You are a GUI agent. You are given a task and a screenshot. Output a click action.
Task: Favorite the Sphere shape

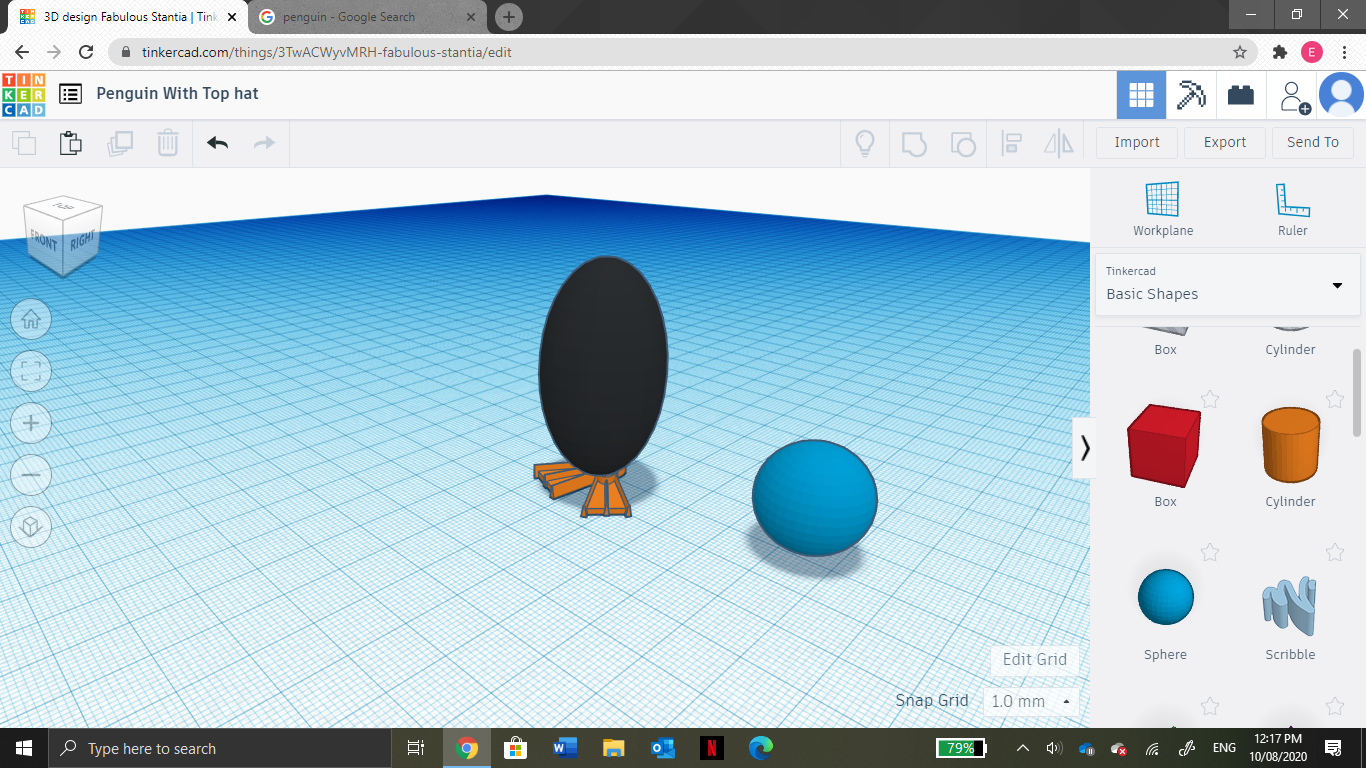[x=1210, y=552]
